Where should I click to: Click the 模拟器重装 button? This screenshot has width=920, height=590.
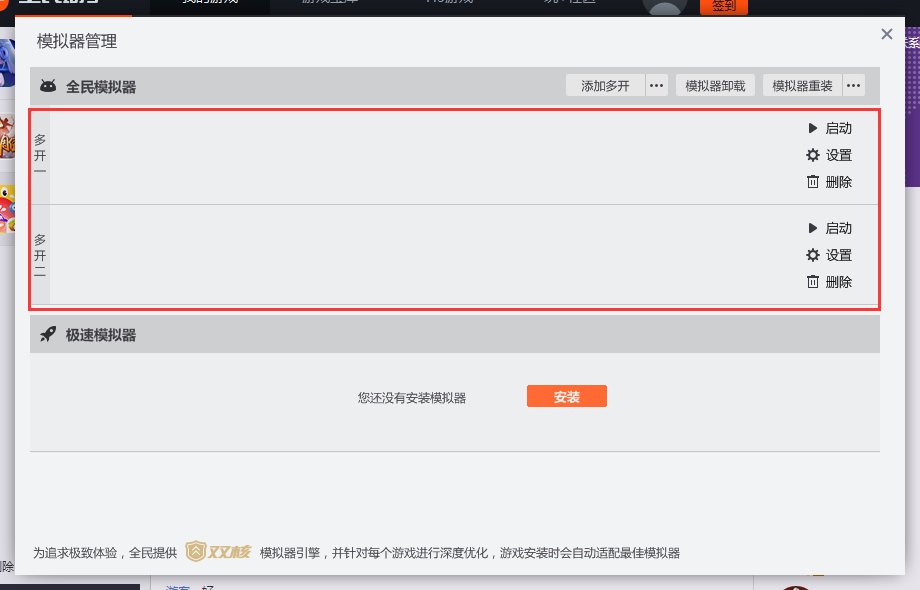[802, 85]
